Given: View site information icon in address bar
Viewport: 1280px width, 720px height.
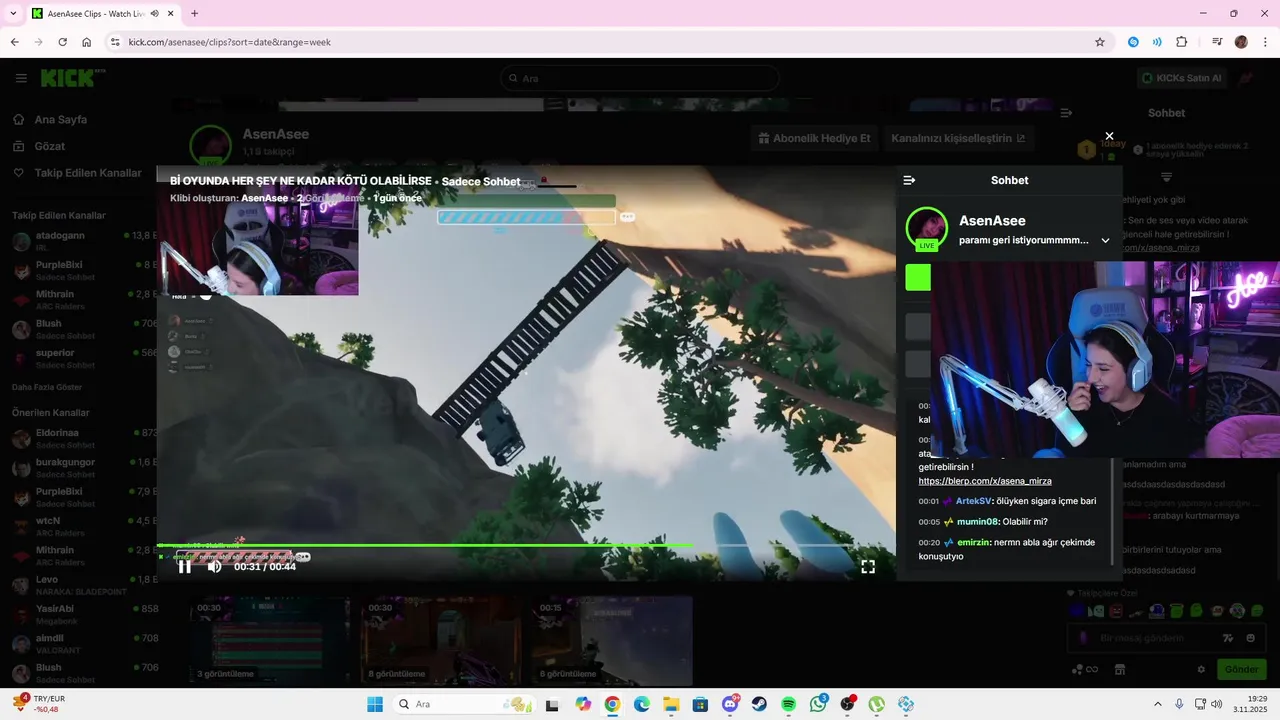Looking at the screenshot, I should point(115,42).
